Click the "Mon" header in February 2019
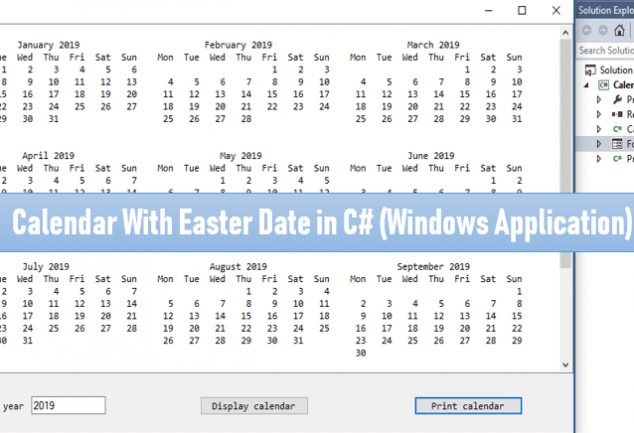Screen dimensions: 634x433 [x=165, y=57]
